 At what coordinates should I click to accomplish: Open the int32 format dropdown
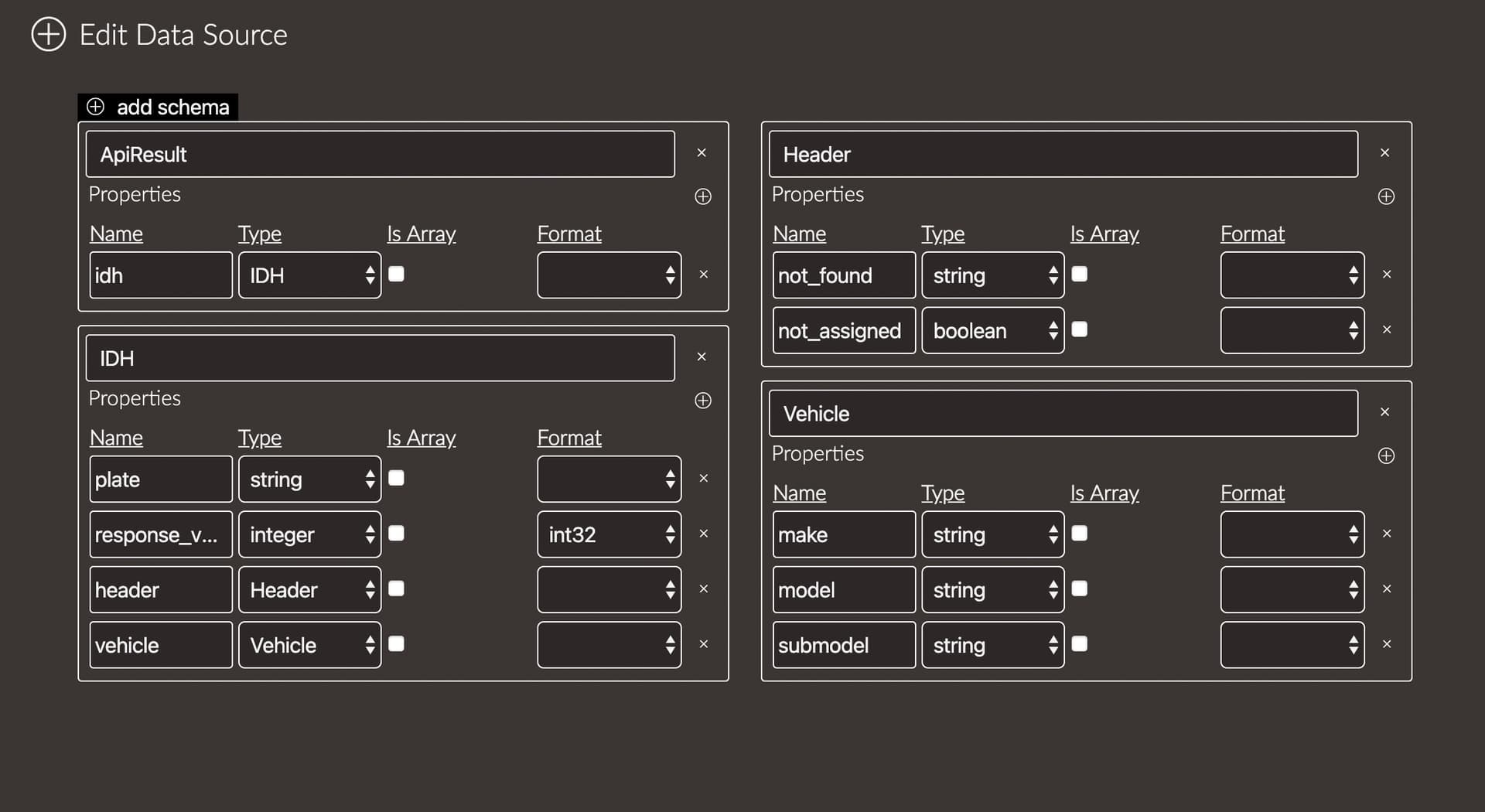point(609,534)
